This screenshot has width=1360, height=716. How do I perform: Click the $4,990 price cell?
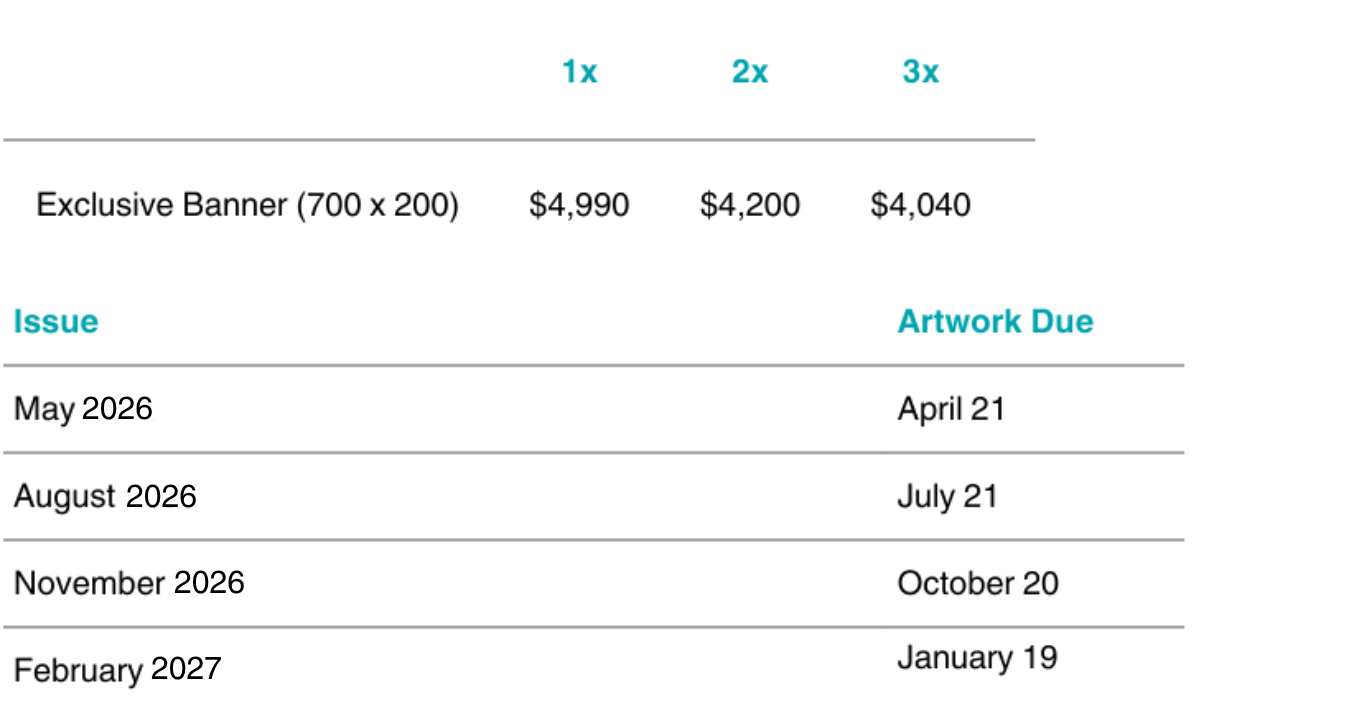(579, 205)
